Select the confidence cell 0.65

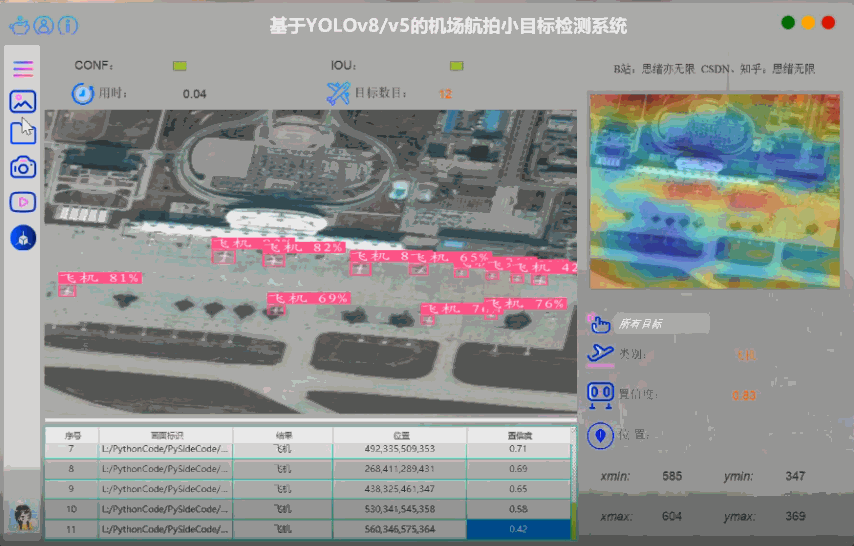click(518, 489)
